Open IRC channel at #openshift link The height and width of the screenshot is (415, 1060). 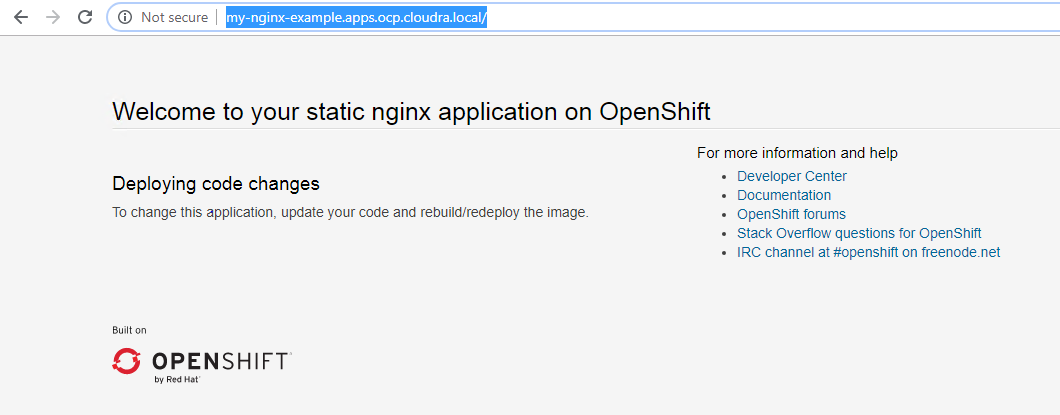[x=869, y=252]
